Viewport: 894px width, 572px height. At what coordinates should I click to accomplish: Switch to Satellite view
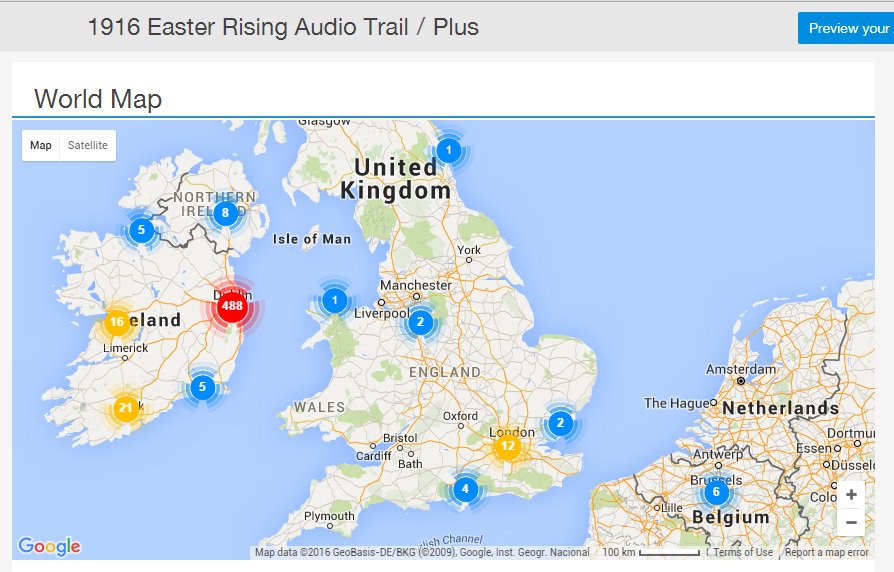pos(88,145)
